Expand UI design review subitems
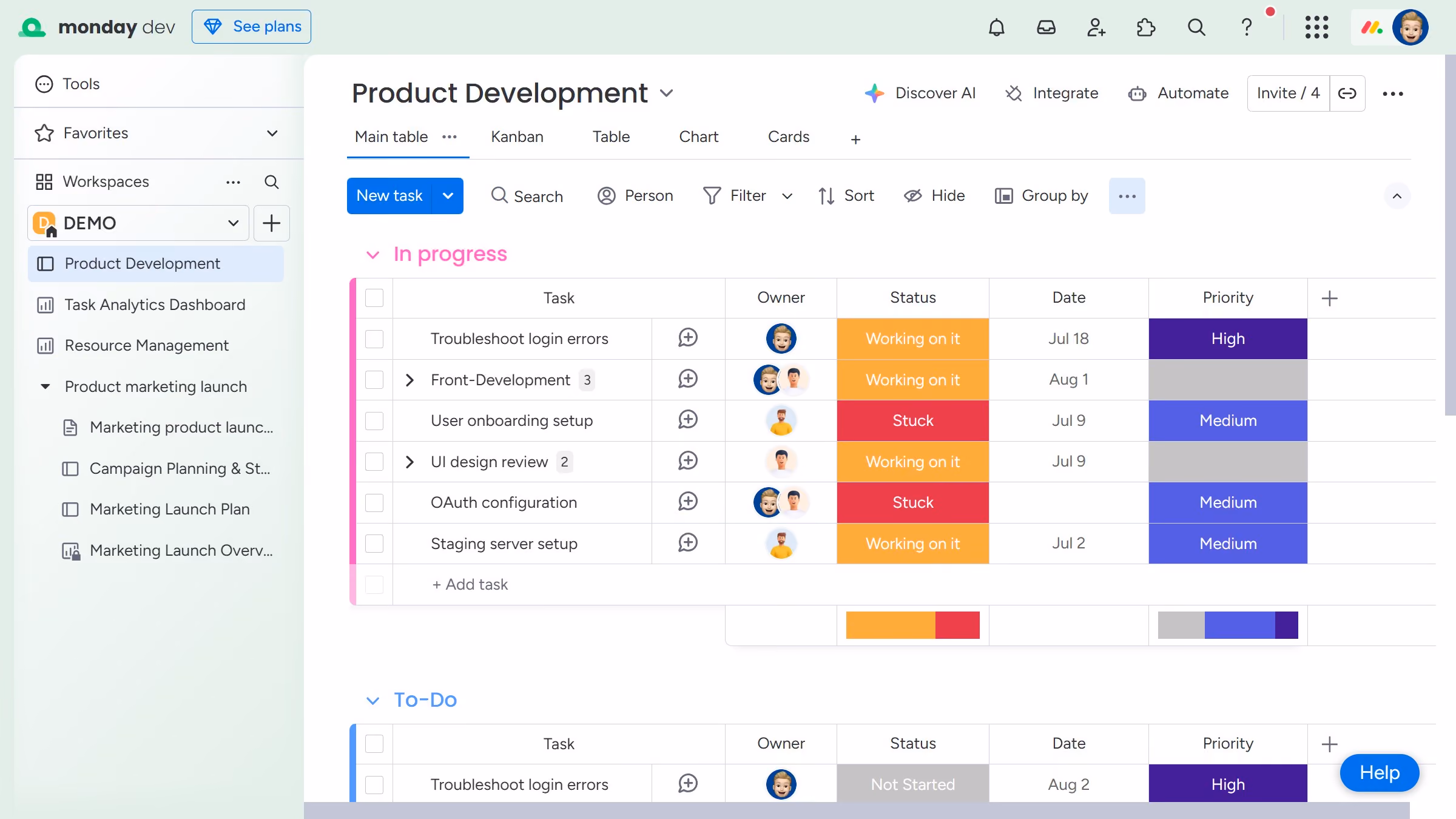1456x819 pixels. click(x=409, y=462)
